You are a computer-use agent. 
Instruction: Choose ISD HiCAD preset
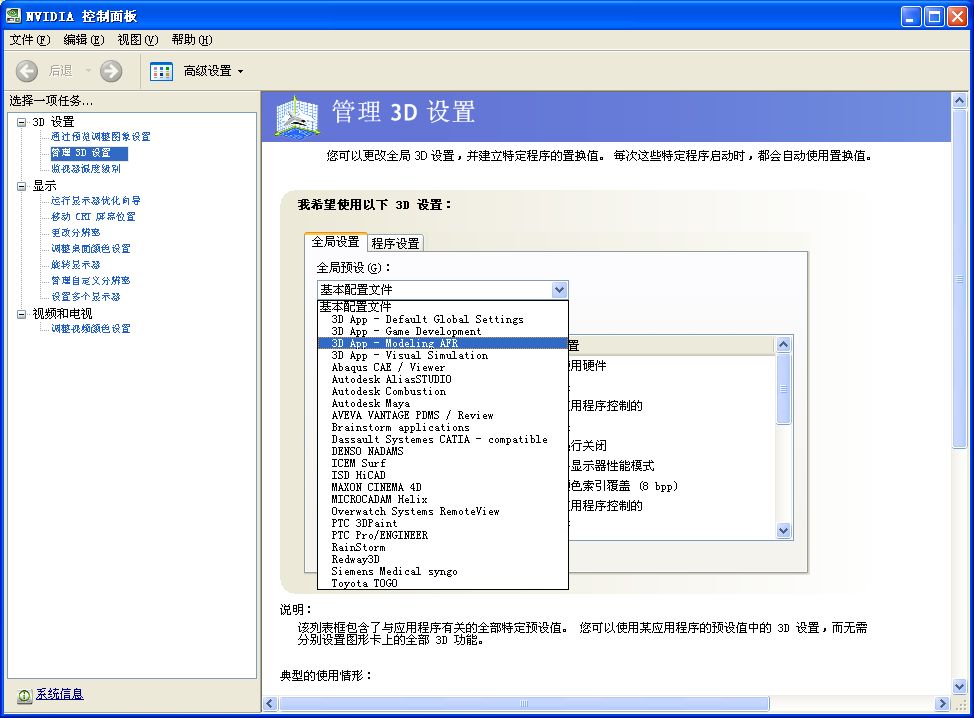443,475
